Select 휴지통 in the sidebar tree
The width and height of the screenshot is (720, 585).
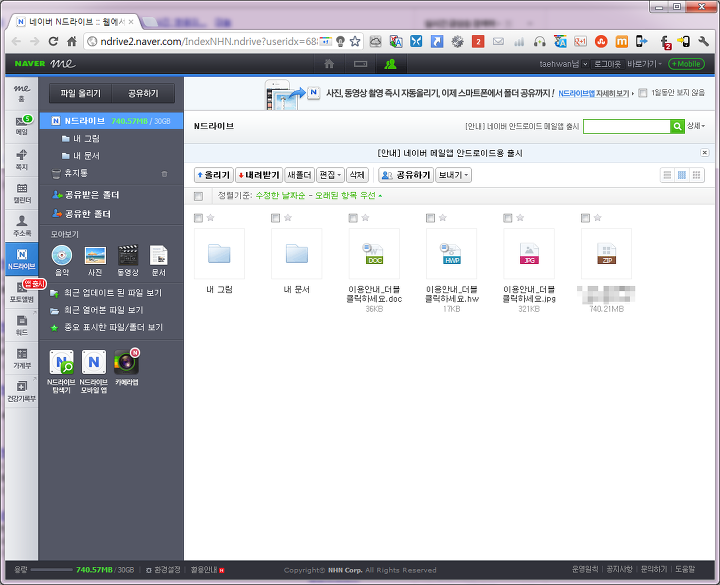(76, 173)
